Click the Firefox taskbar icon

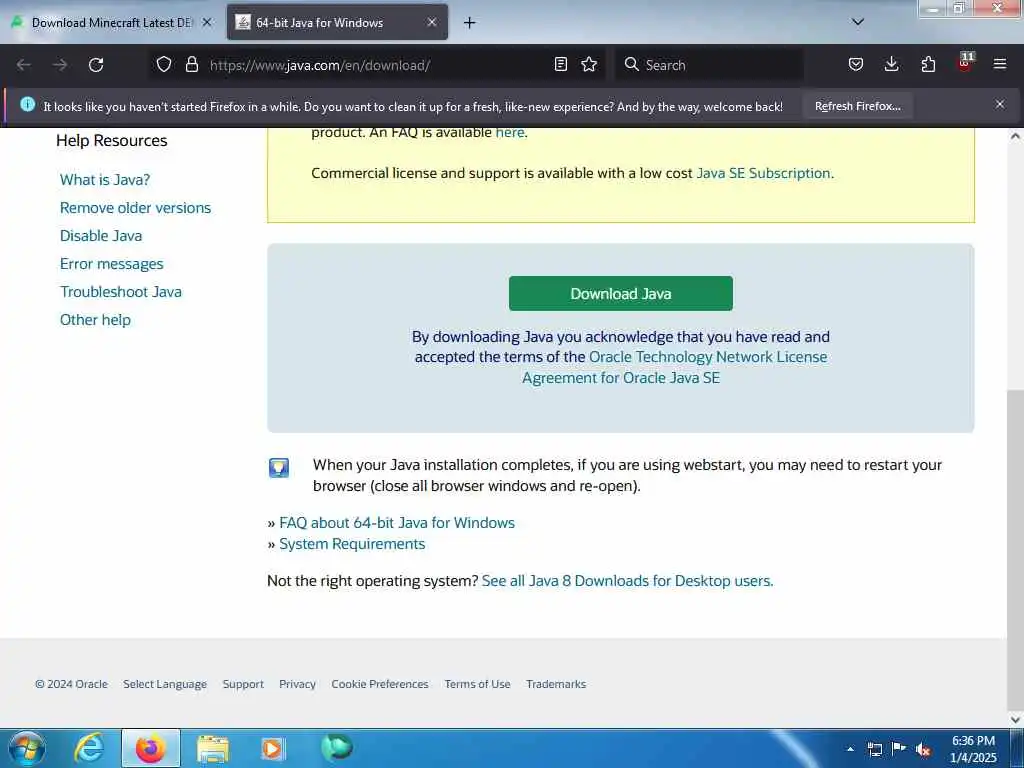pos(150,748)
